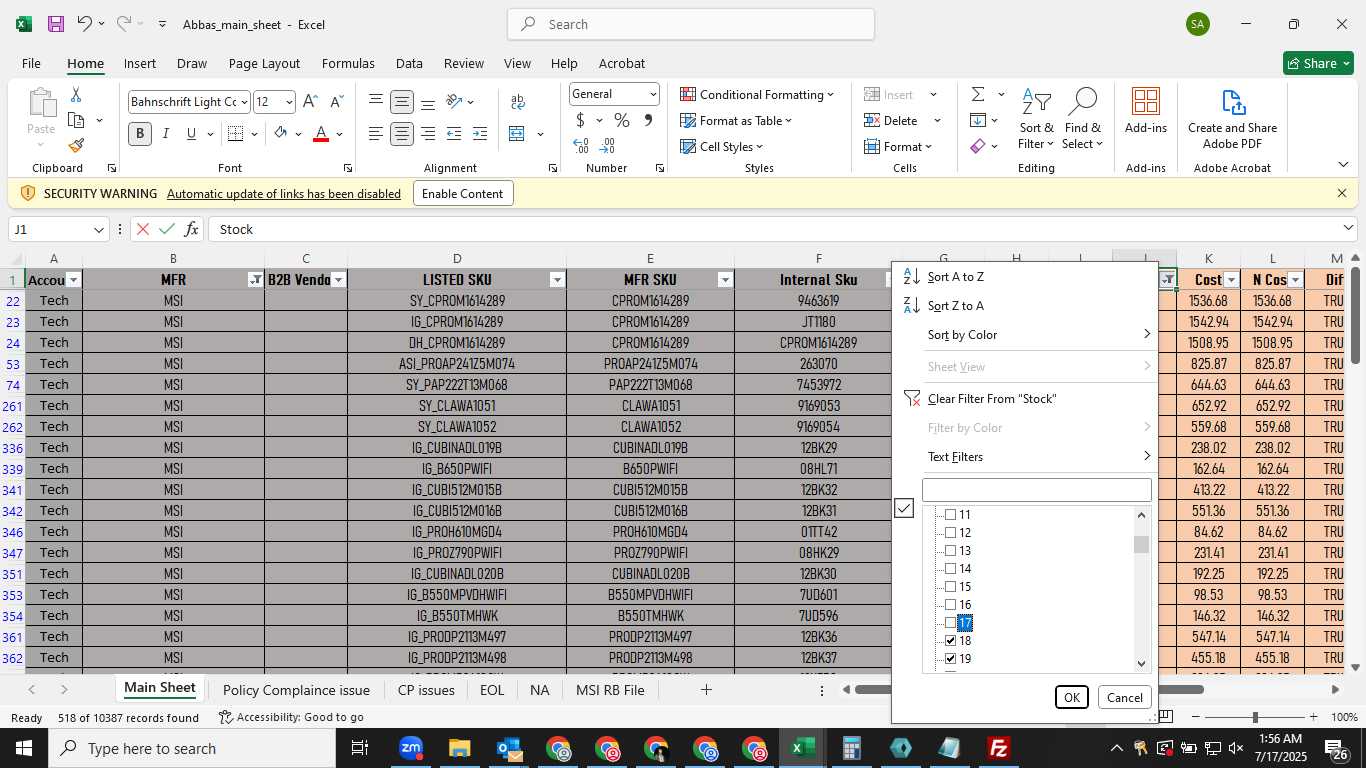The image size is (1366, 768).
Task: Switch to Policy Complaince issue sheet
Action: [296, 690]
